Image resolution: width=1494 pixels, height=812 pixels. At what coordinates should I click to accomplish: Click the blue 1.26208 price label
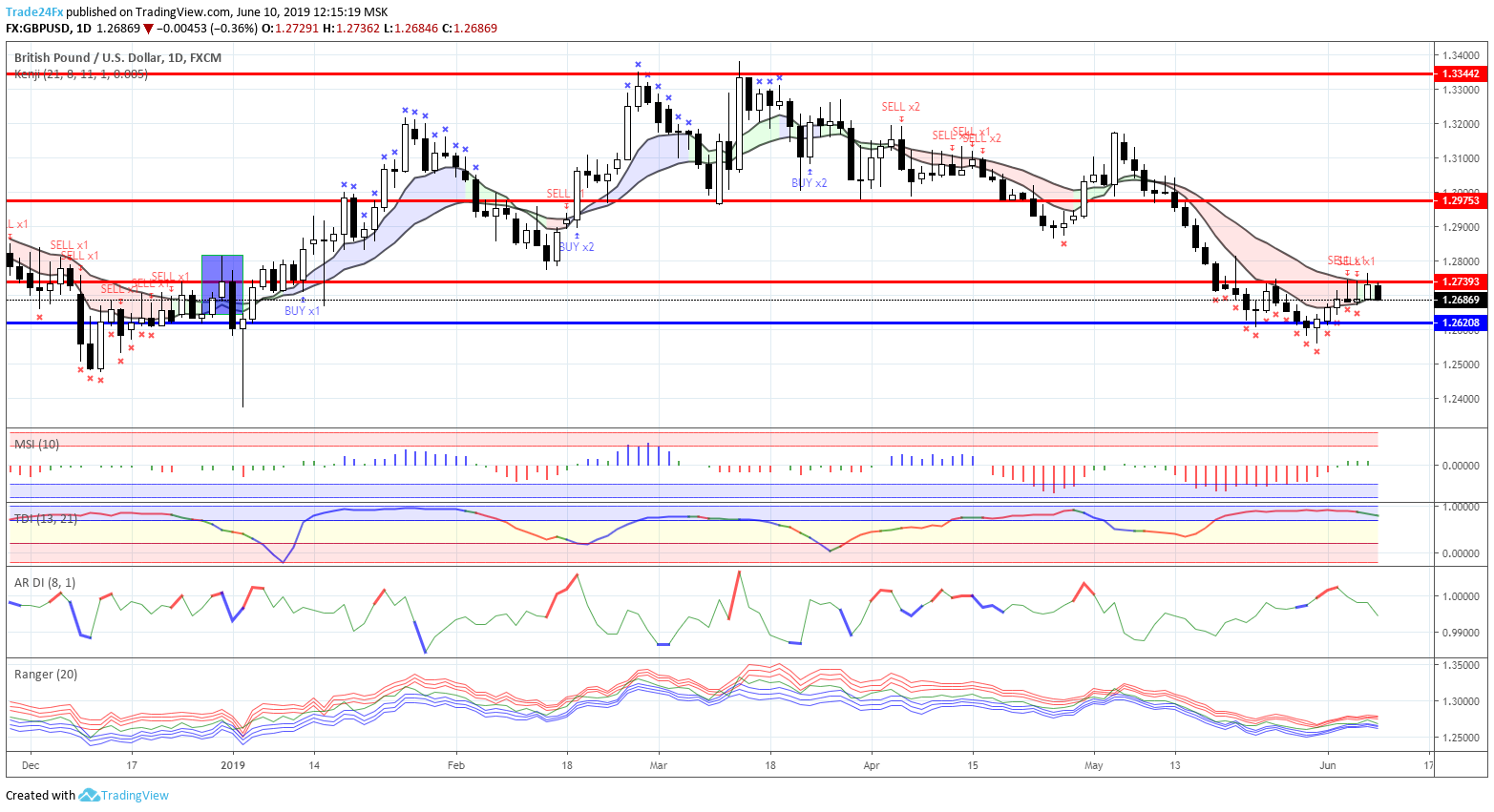(1461, 323)
